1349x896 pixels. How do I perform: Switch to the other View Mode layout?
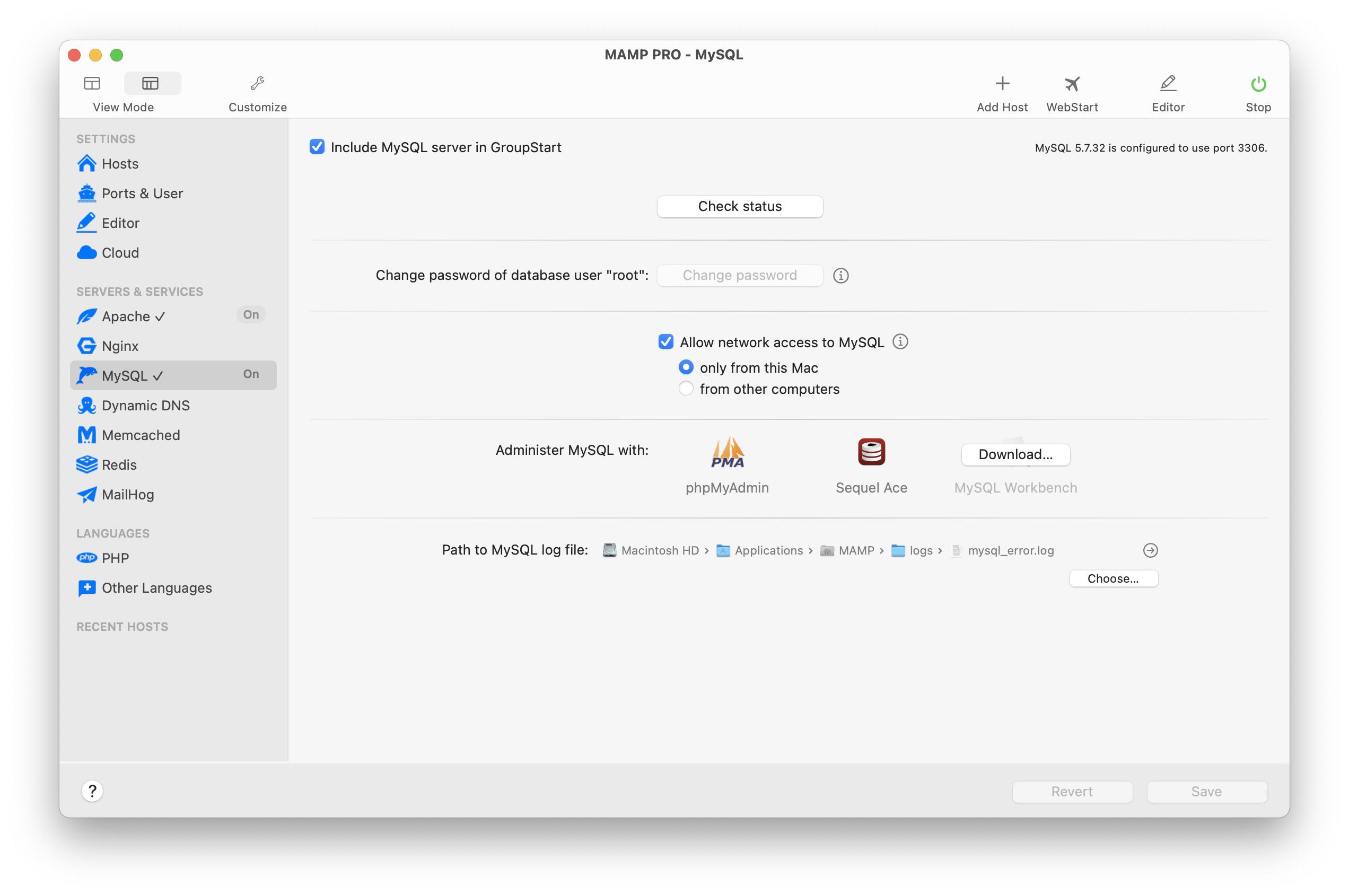tap(91, 83)
